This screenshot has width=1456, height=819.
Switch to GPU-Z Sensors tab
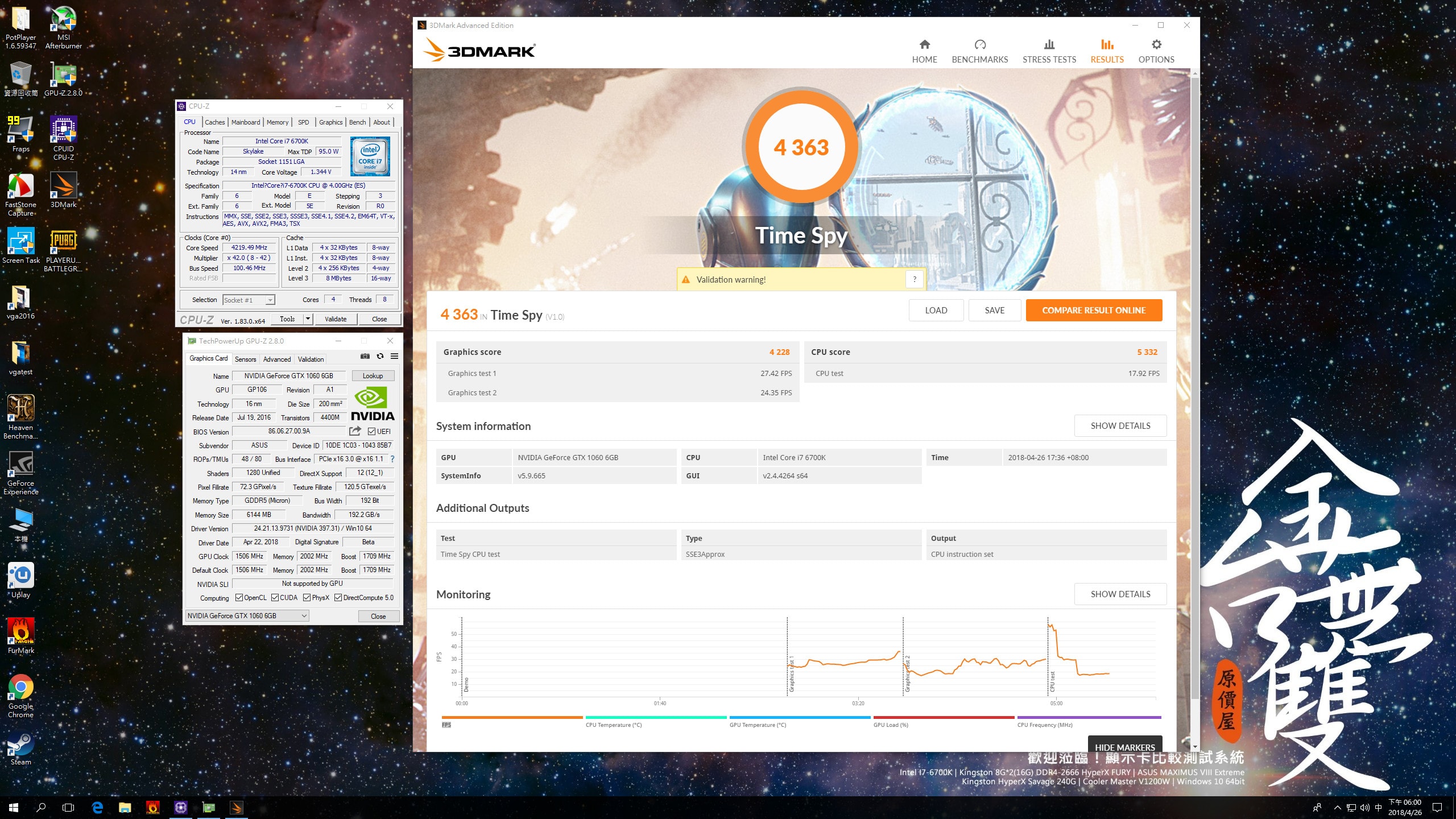click(245, 359)
